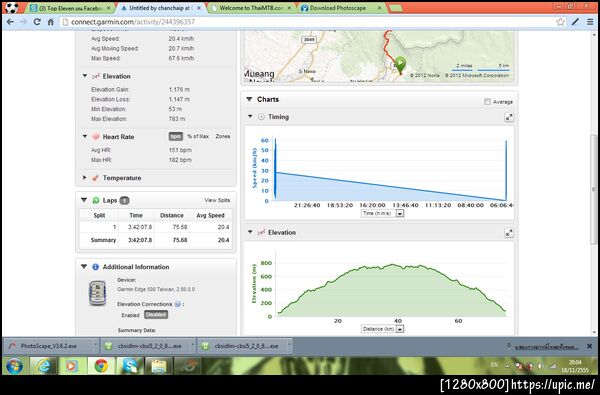Click the Elevation chart heading icon
This screenshot has height=395, width=600.
[x=261, y=232]
